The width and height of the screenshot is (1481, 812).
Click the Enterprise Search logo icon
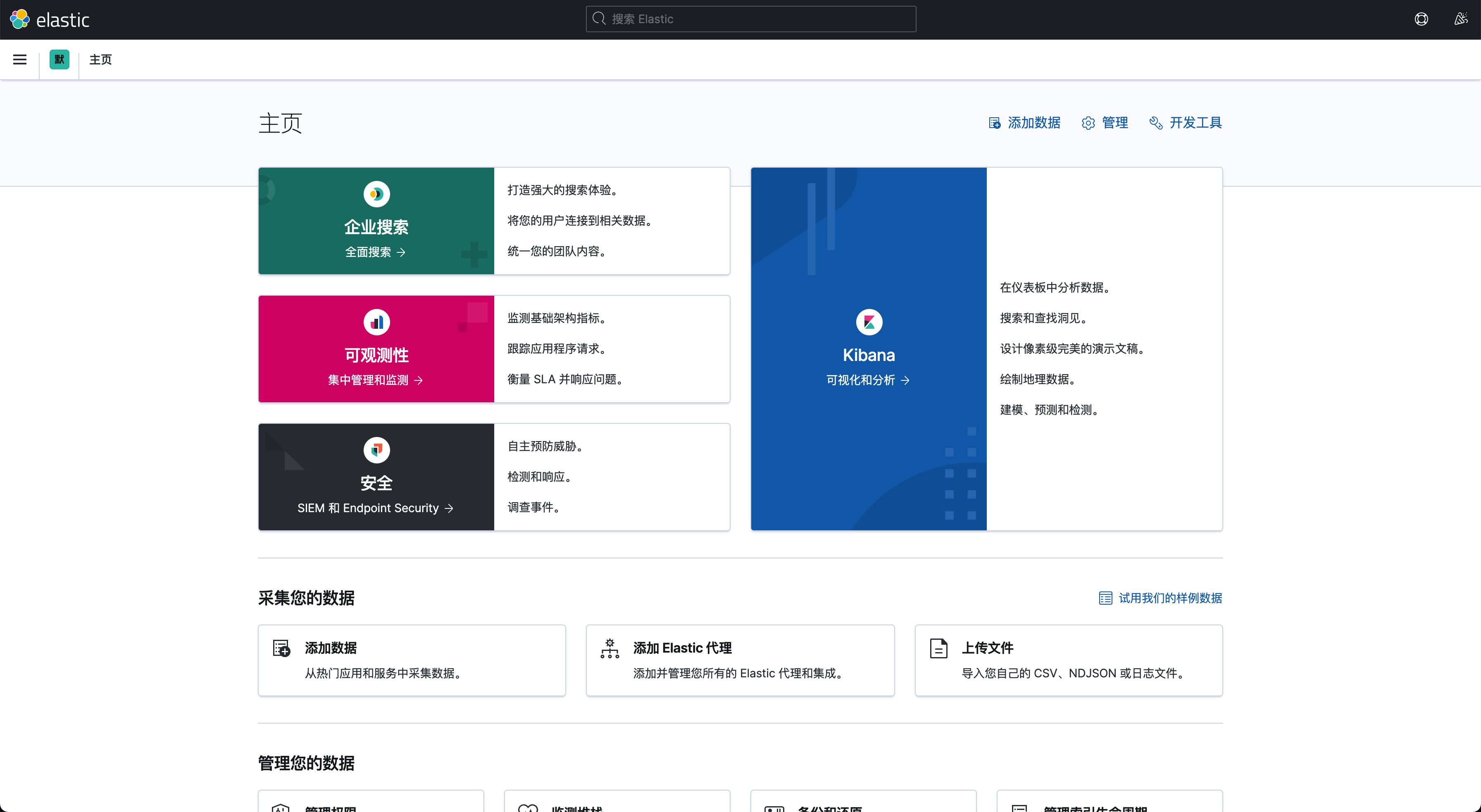376,194
